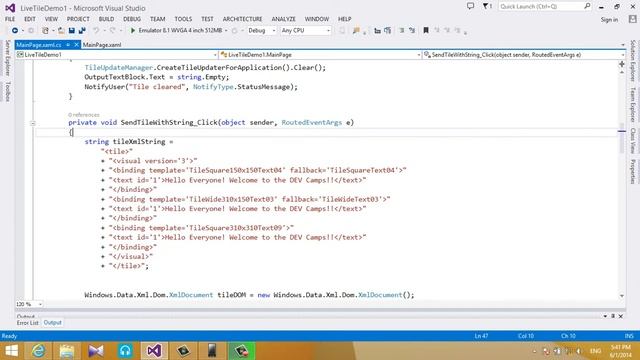Click the editor vertical scrollbar up arrow
Viewport: 640px width, 360px height.
[x=622, y=73]
